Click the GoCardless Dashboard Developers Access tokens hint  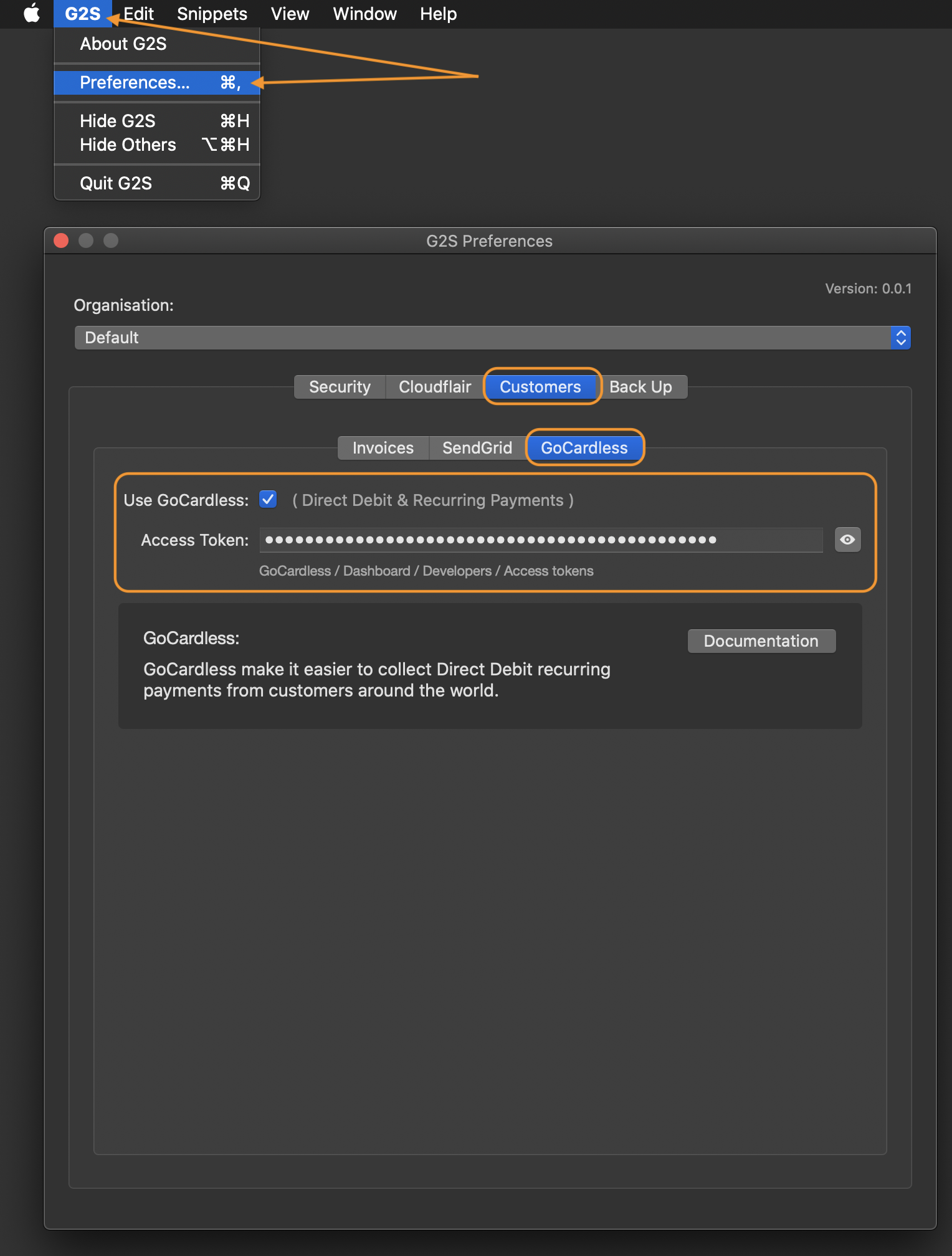coord(426,571)
